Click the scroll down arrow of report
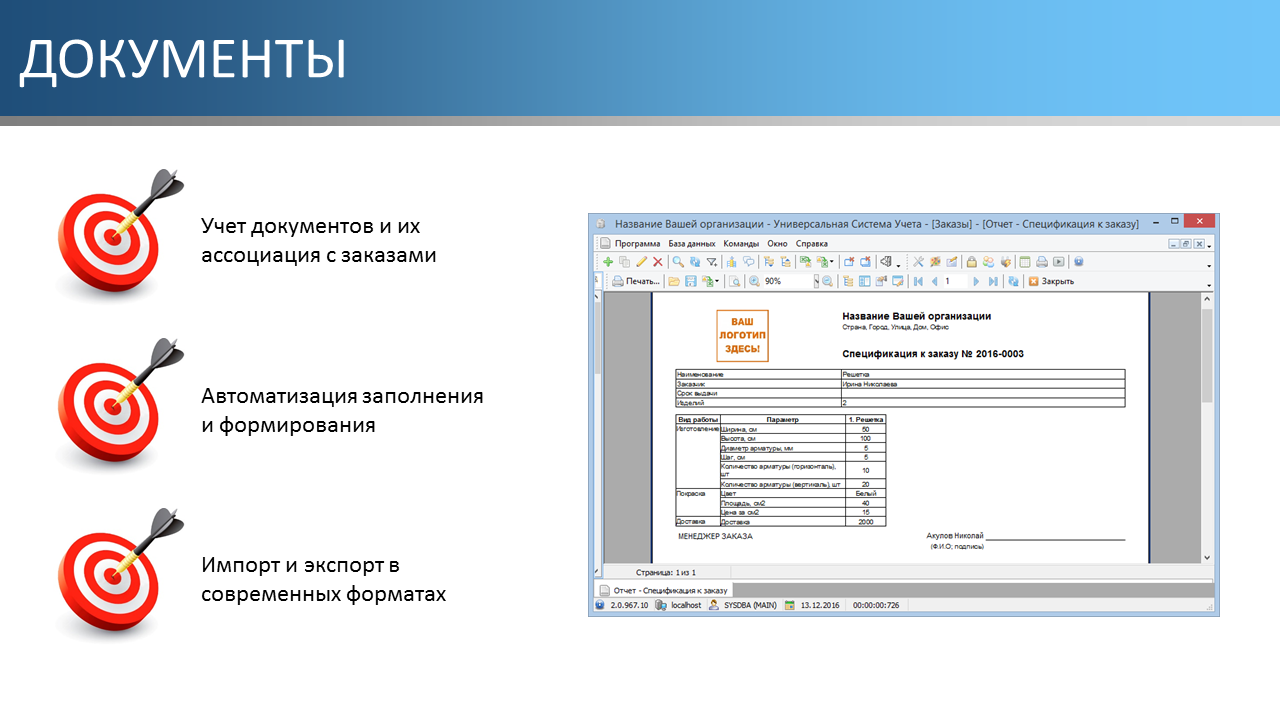The image size is (1280, 720). click(x=1207, y=557)
